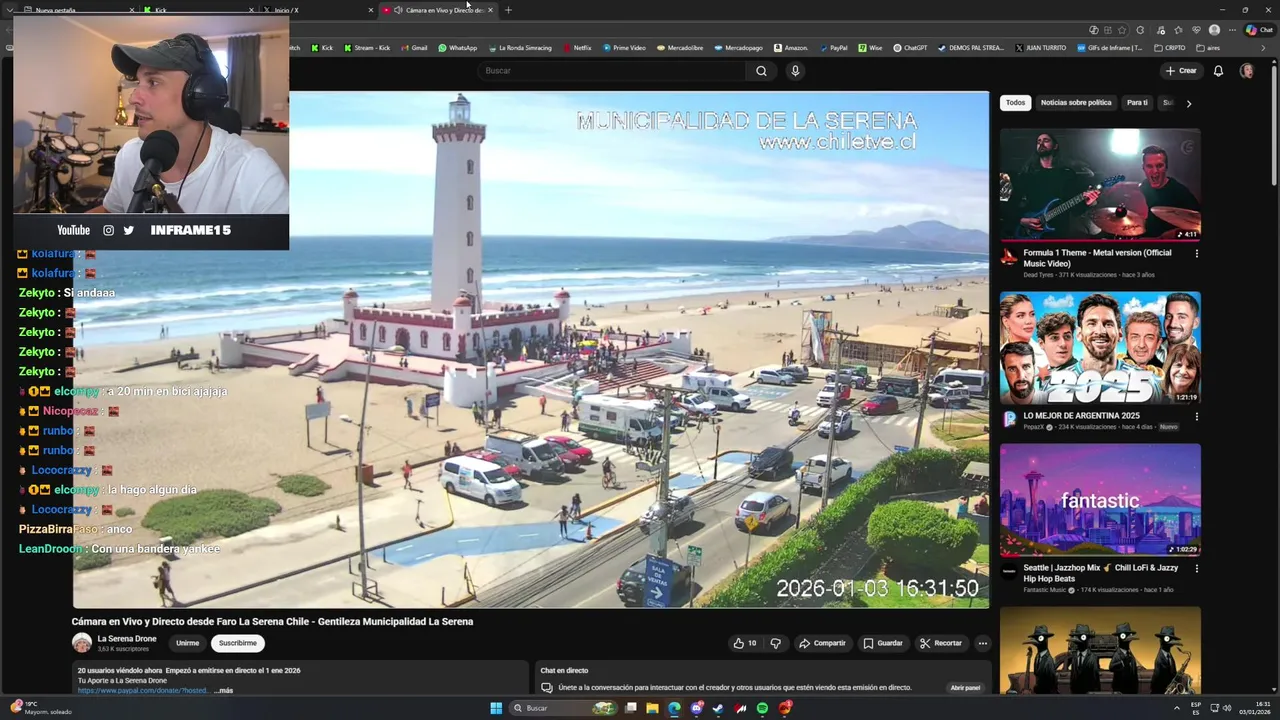This screenshot has width=1280, height=720.
Task: Open the fantastic Seattle Jazzhop thumbnail
Action: click(1100, 500)
